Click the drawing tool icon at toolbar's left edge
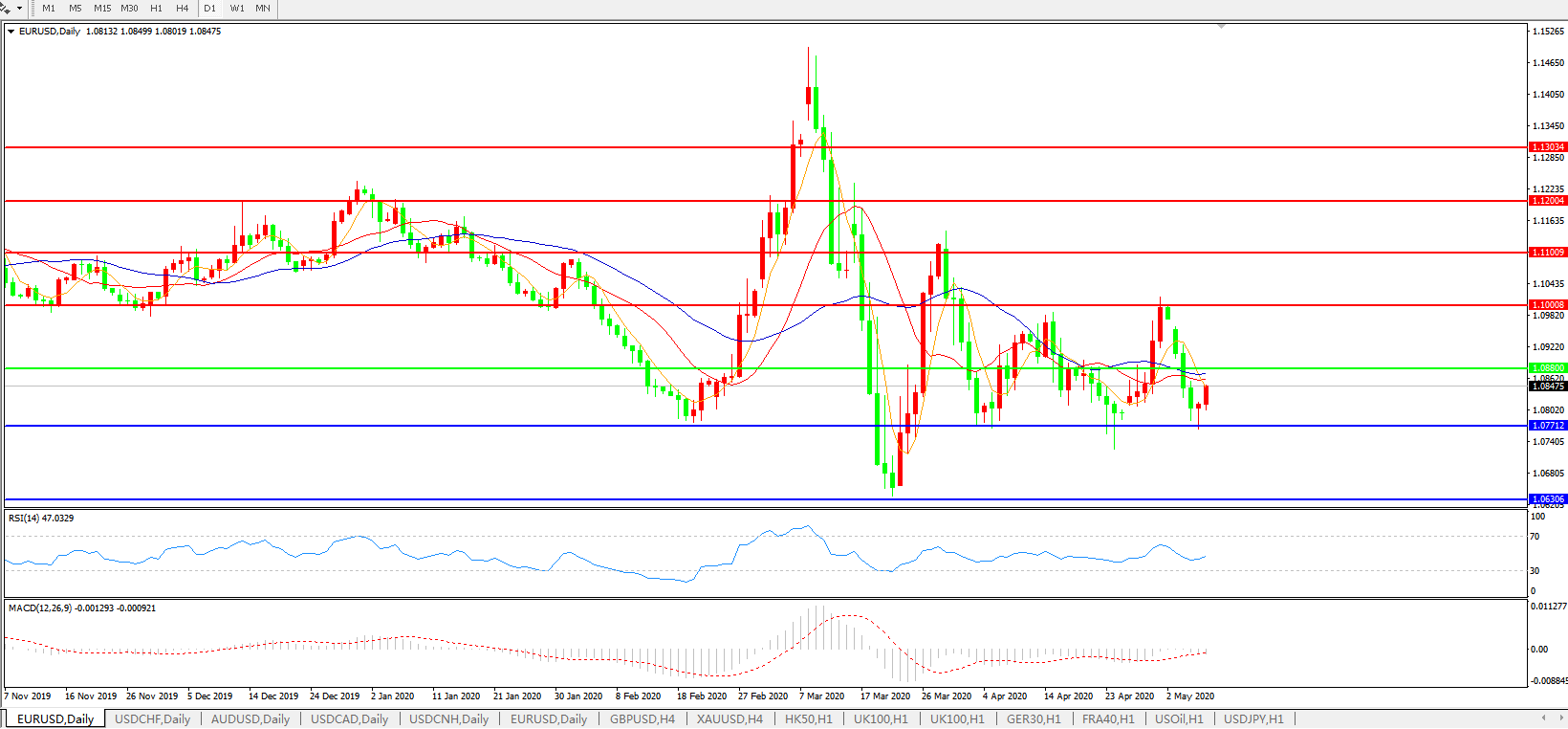Image resolution: width=1568 pixels, height=729 pixels. click(x=5, y=8)
